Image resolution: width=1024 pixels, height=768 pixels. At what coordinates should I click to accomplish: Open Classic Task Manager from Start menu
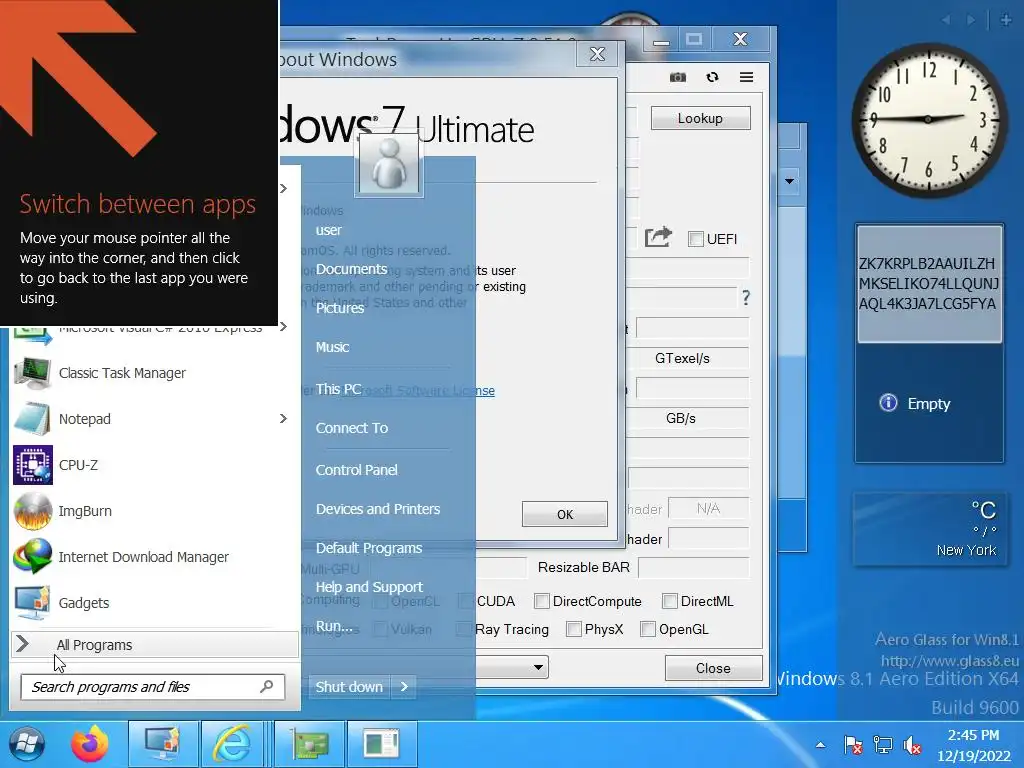(122, 373)
